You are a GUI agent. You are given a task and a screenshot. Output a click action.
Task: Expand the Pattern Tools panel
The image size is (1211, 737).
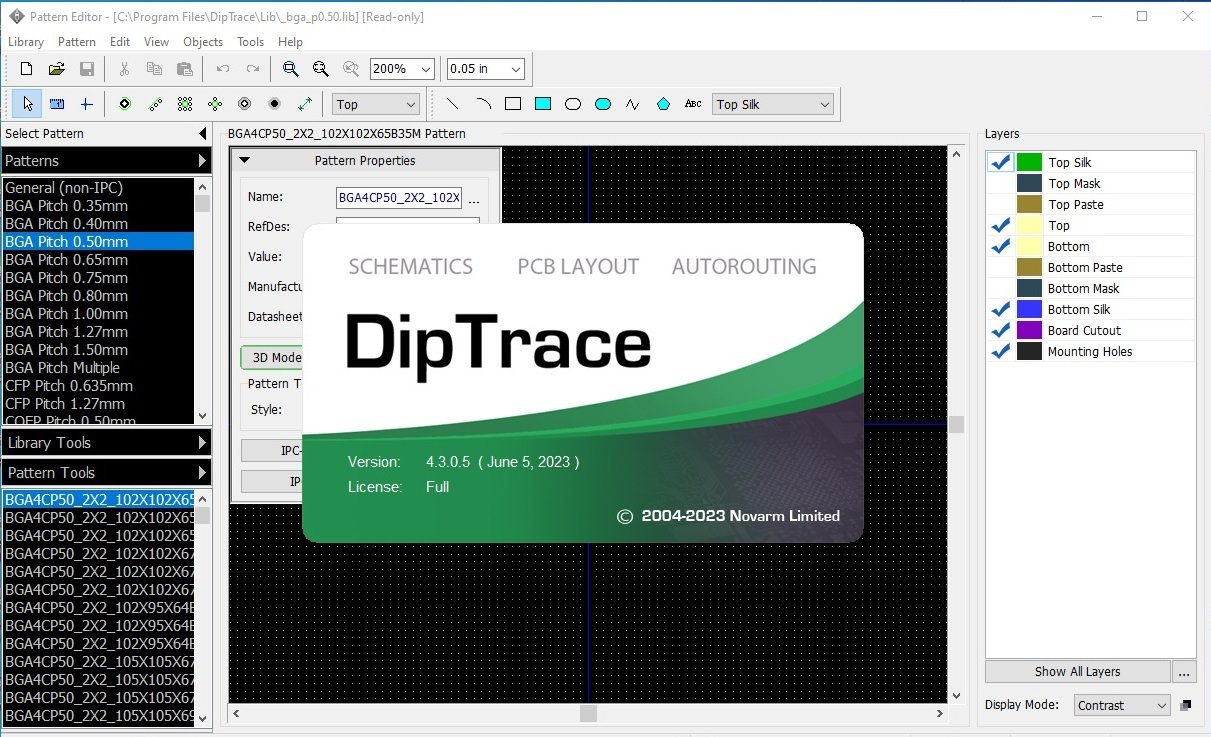pyautogui.click(x=105, y=472)
